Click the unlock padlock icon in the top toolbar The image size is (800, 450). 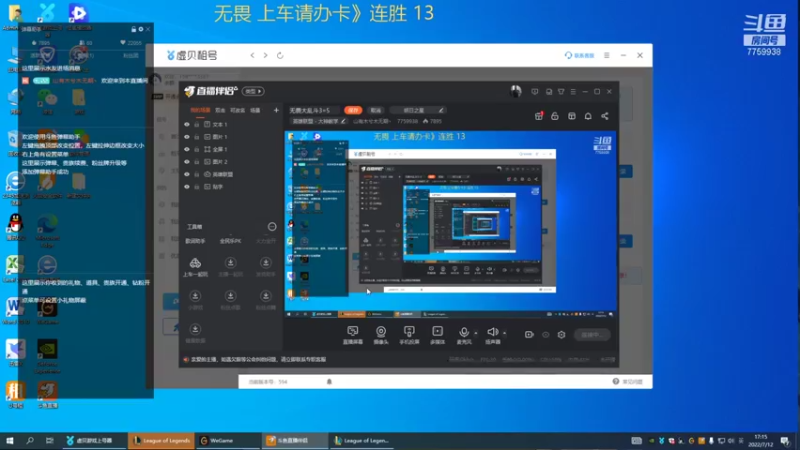(x=555, y=116)
